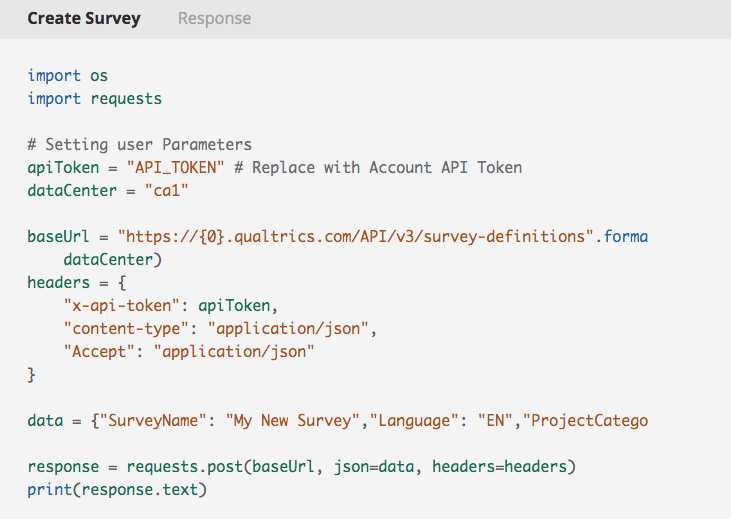Click the indented dataCenter) argument
This screenshot has height=519, width=731.
pyautogui.click(x=112, y=259)
